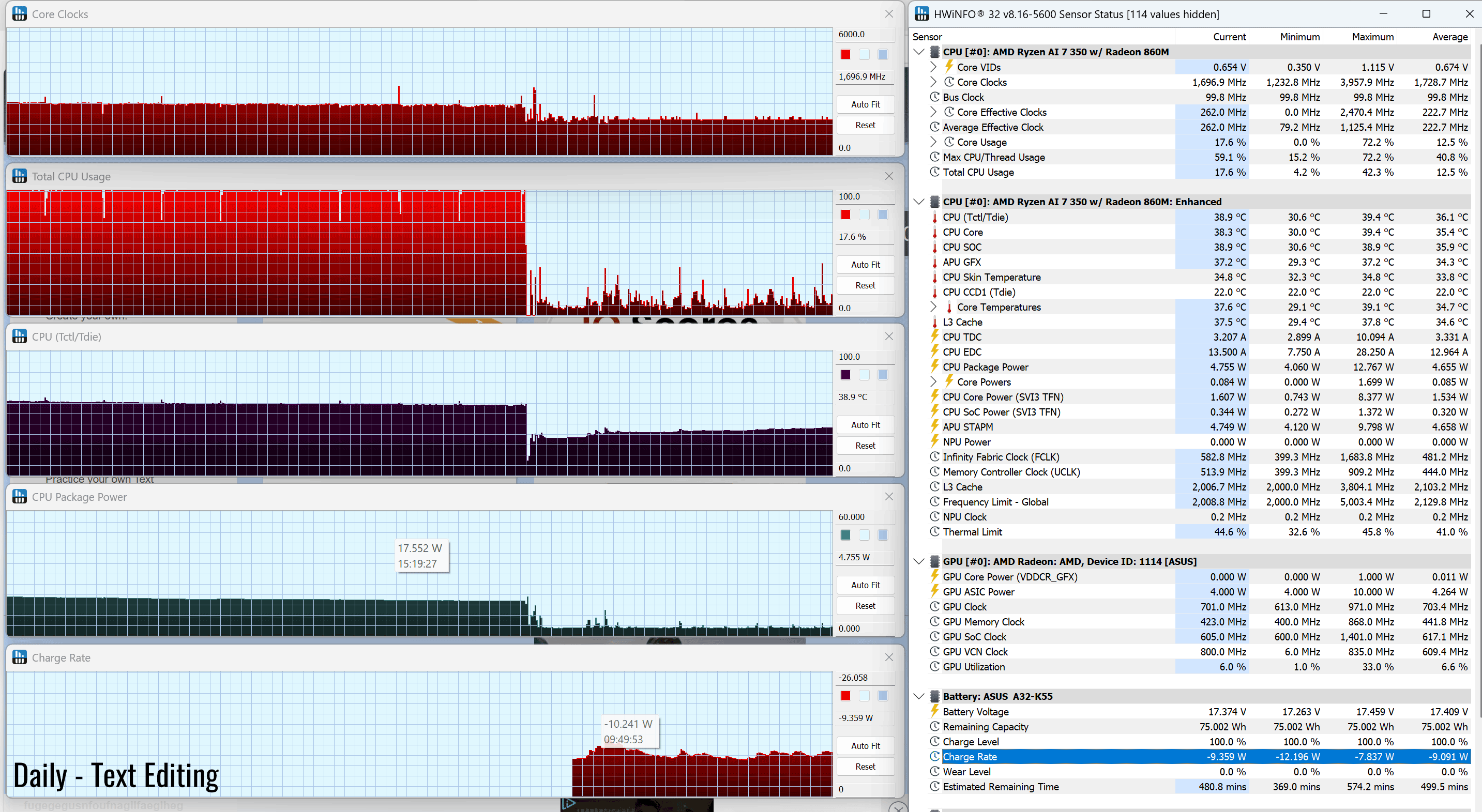Click the lightning bolt icon beside CPU TDC
This screenshot has width=1482, height=812.
coord(935,336)
